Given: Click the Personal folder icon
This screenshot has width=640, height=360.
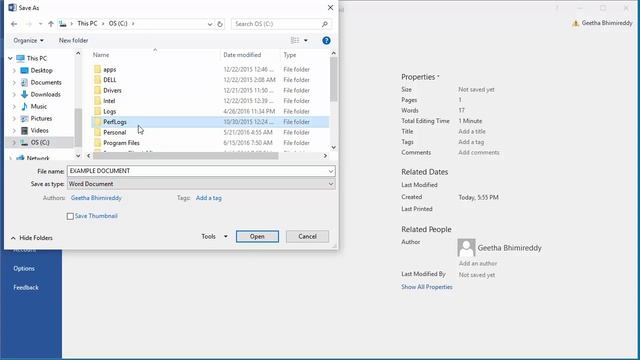Looking at the screenshot, I should 97,133.
